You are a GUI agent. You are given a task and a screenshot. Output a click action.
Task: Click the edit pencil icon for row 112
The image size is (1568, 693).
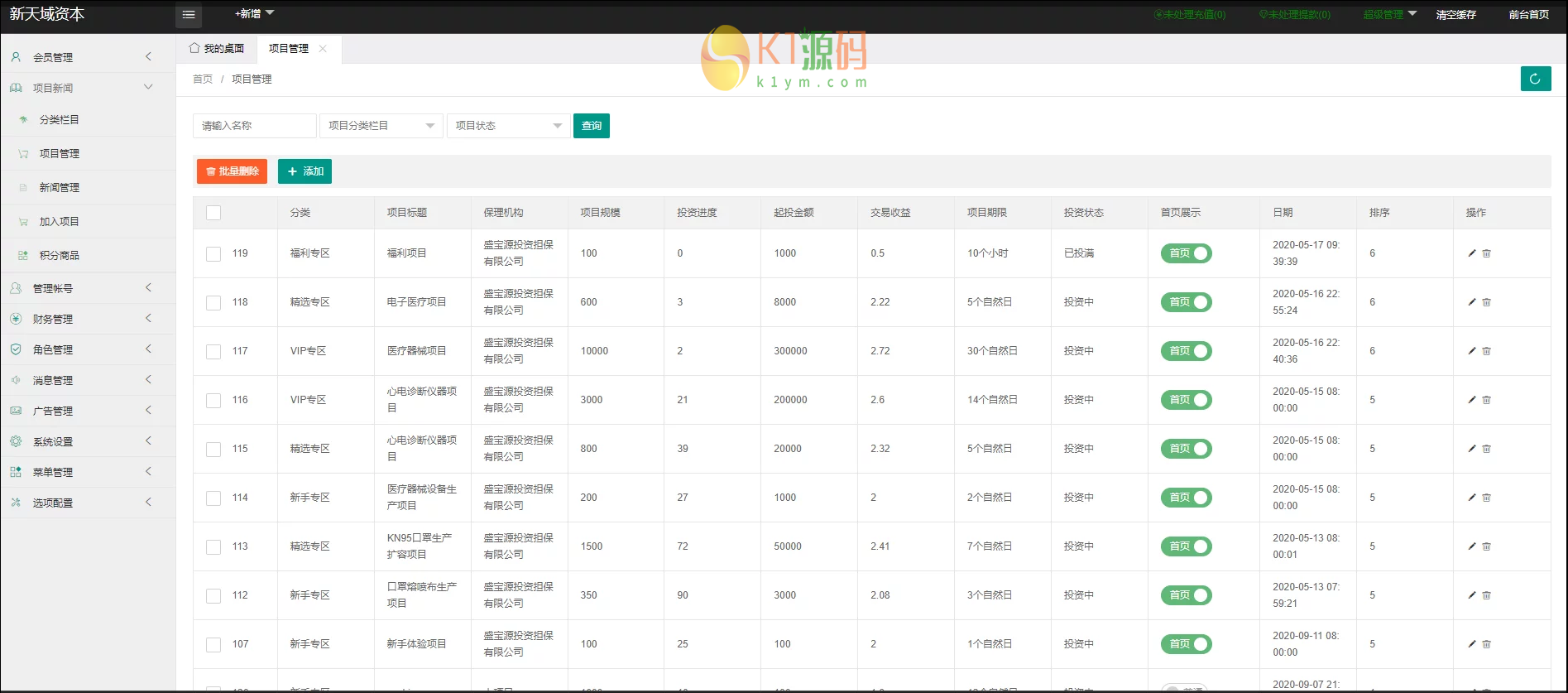pyautogui.click(x=1472, y=595)
